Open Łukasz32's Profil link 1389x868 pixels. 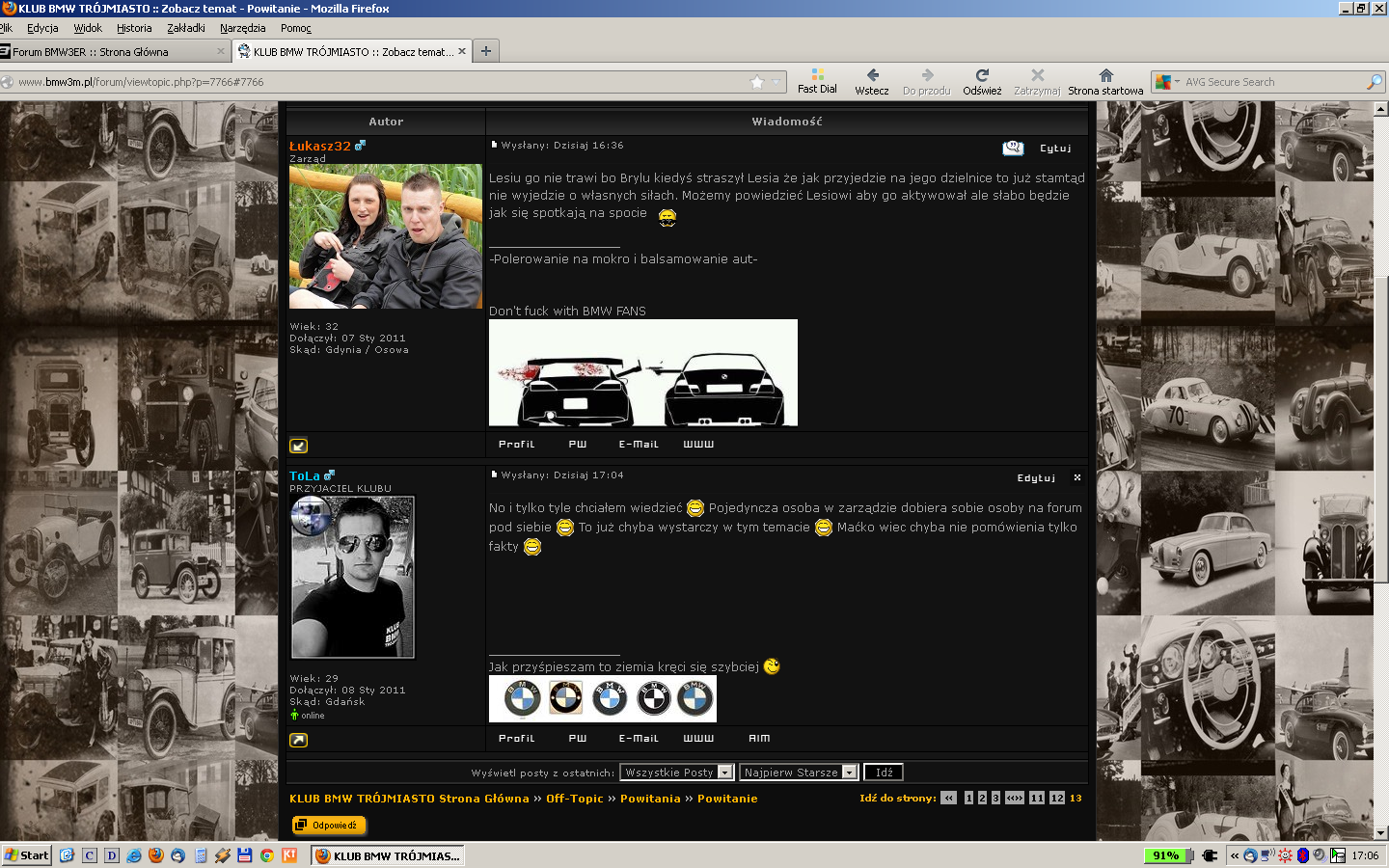click(516, 445)
